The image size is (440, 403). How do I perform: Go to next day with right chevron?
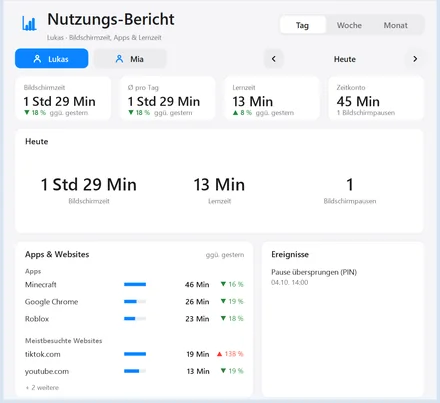tap(415, 59)
